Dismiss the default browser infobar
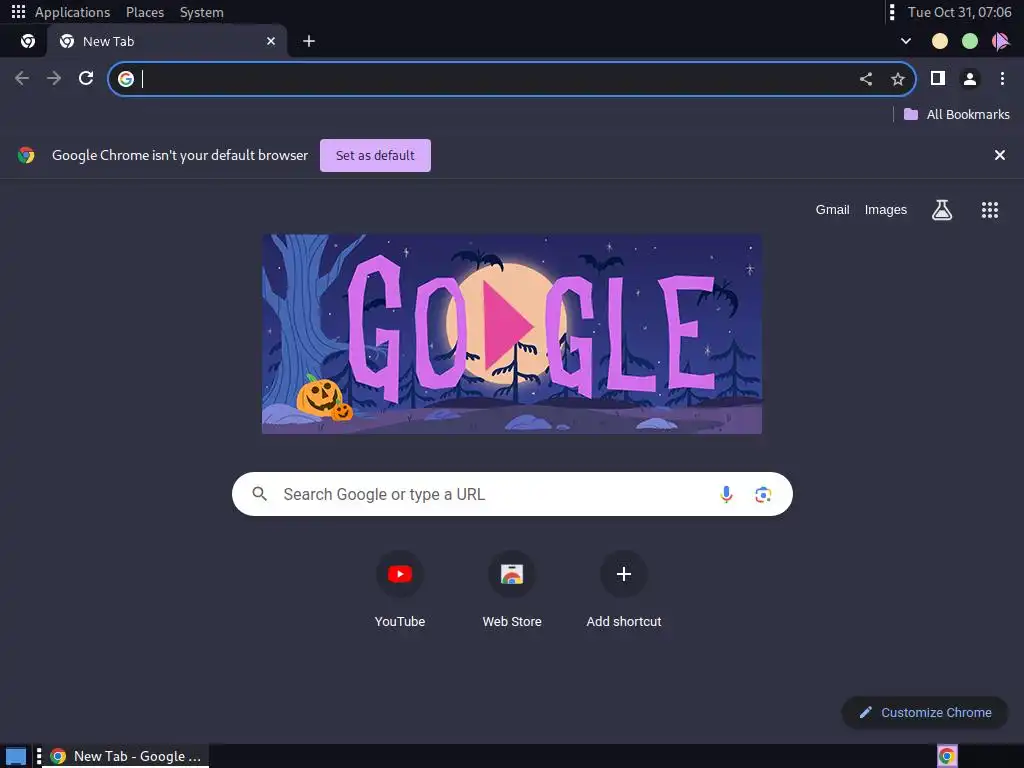1024x768 pixels. pyautogui.click(x=1000, y=155)
